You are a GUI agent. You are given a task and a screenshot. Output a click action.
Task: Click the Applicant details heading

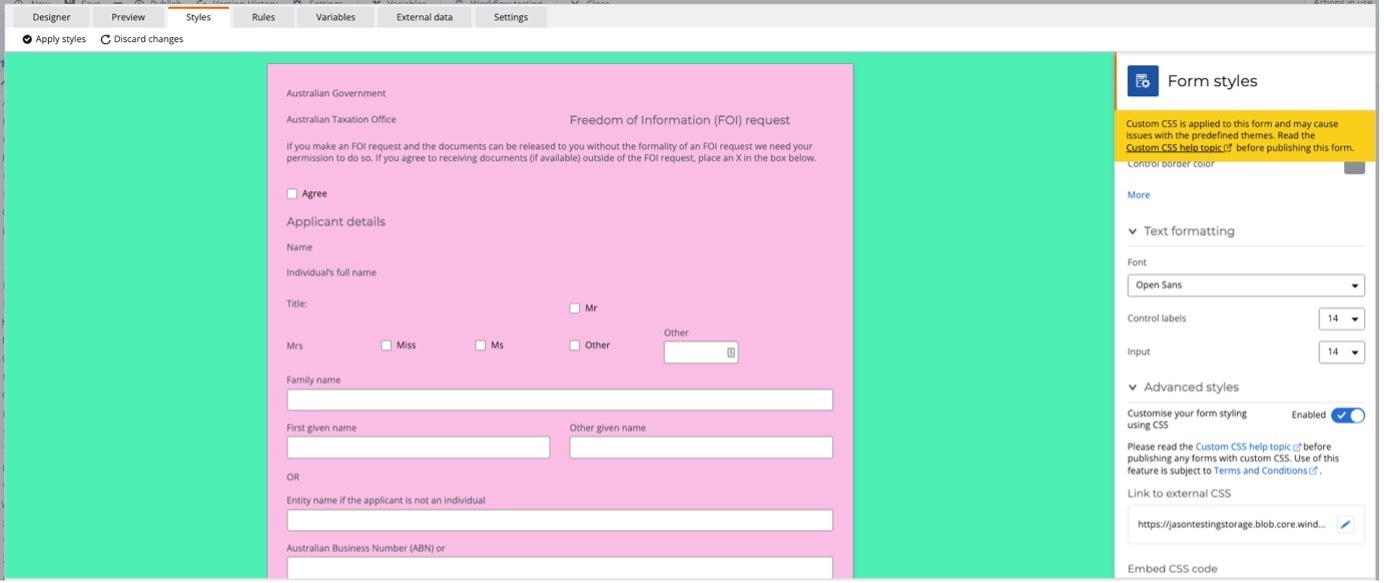(x=337, y=223)
